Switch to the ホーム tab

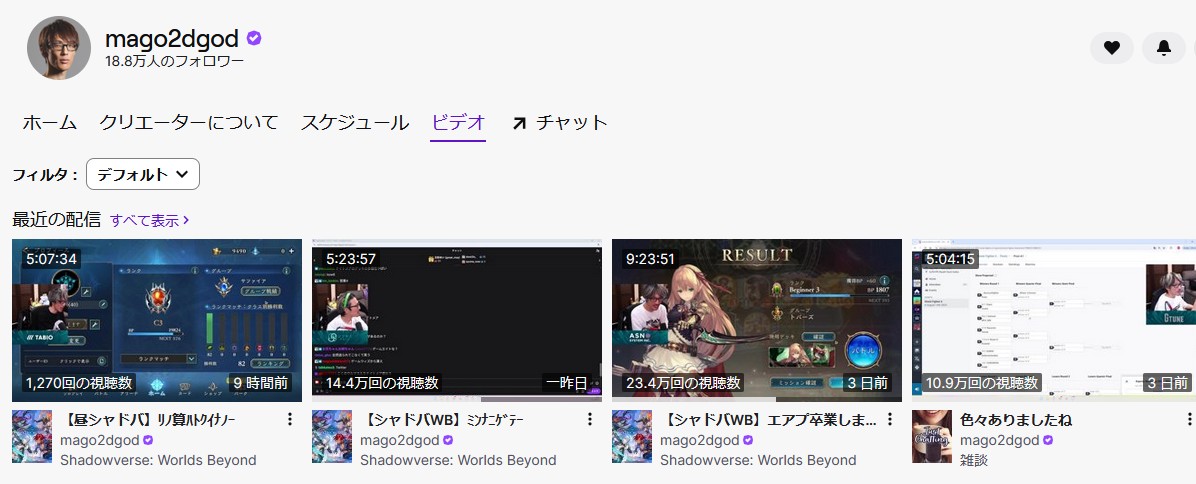coord(50,123)
